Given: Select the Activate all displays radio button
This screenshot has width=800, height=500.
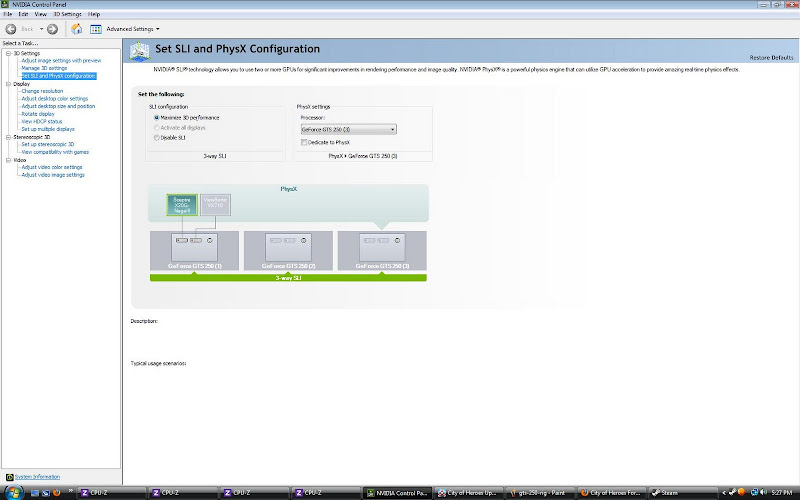Looking at the screenshot, I should point(157,128).
